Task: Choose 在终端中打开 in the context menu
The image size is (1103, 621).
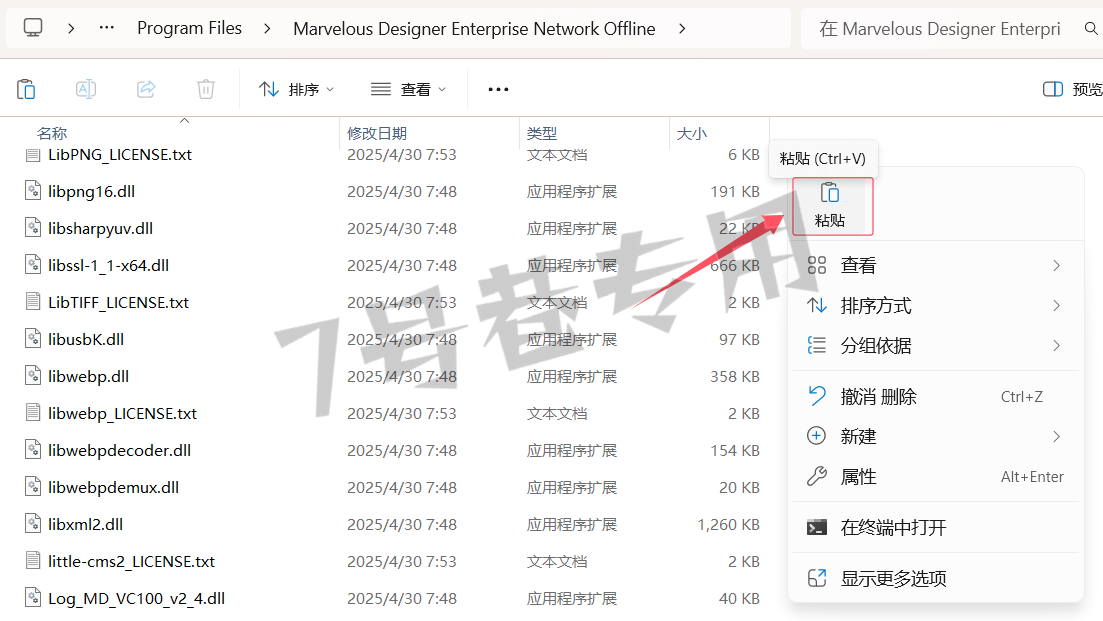Action: click(936, 527)
